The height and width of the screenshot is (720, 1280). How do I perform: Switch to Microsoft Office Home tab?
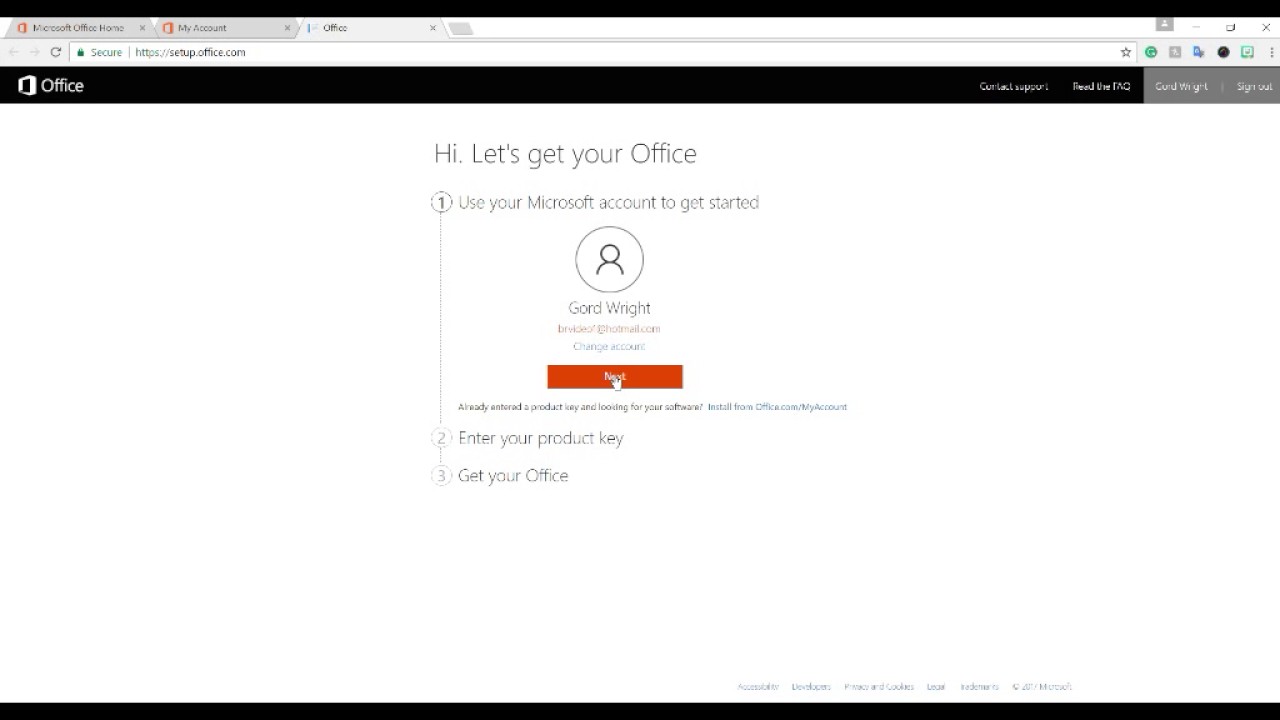coord(78,28)
